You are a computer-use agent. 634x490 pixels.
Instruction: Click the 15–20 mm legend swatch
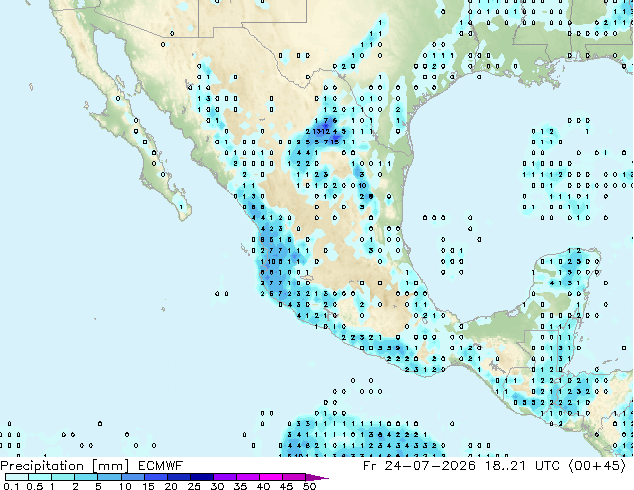[156, 477]
